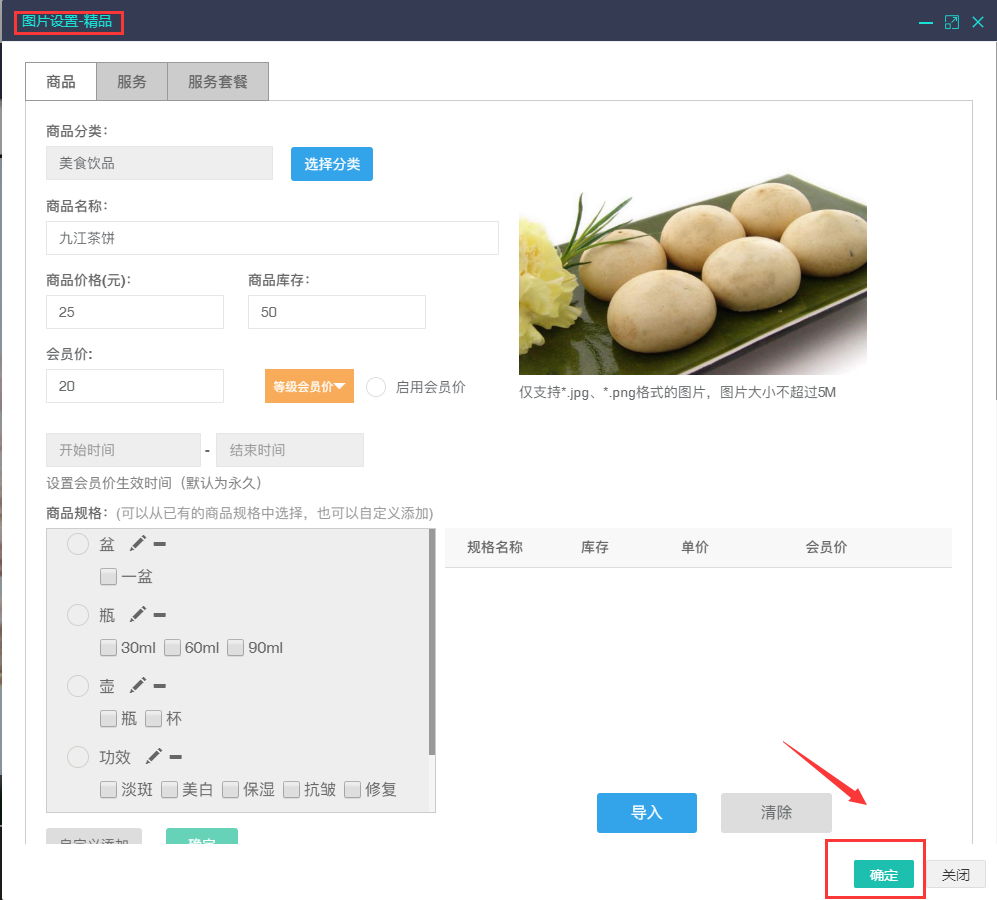Screen dimensions: 997x900
Task: Click the 库存 column header
Action: tap(595, 547)
